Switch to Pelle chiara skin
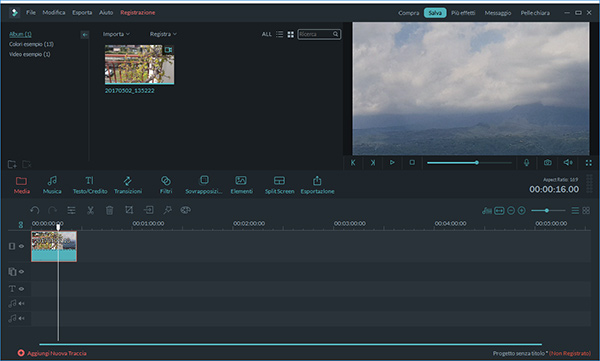This screenshot has width=600, height=361. point(535,13)
